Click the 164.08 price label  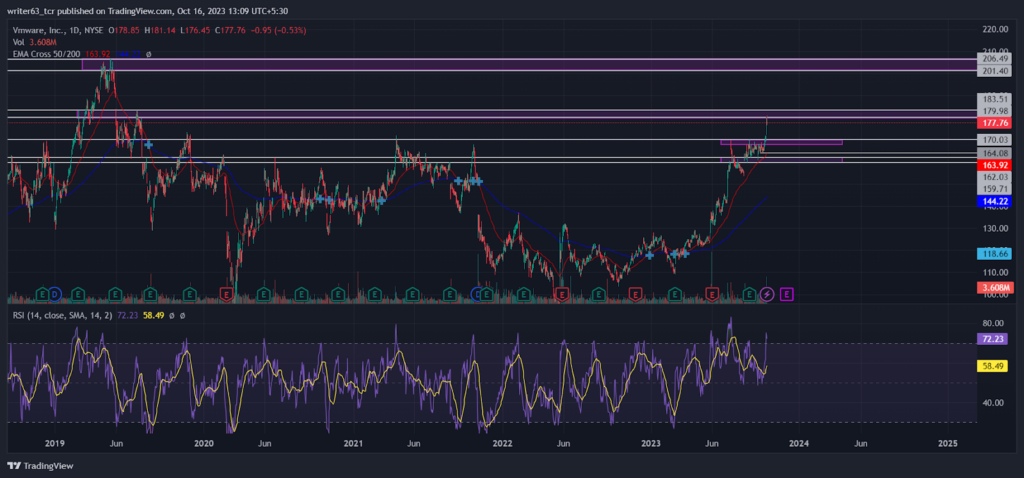tap(994, 153)
